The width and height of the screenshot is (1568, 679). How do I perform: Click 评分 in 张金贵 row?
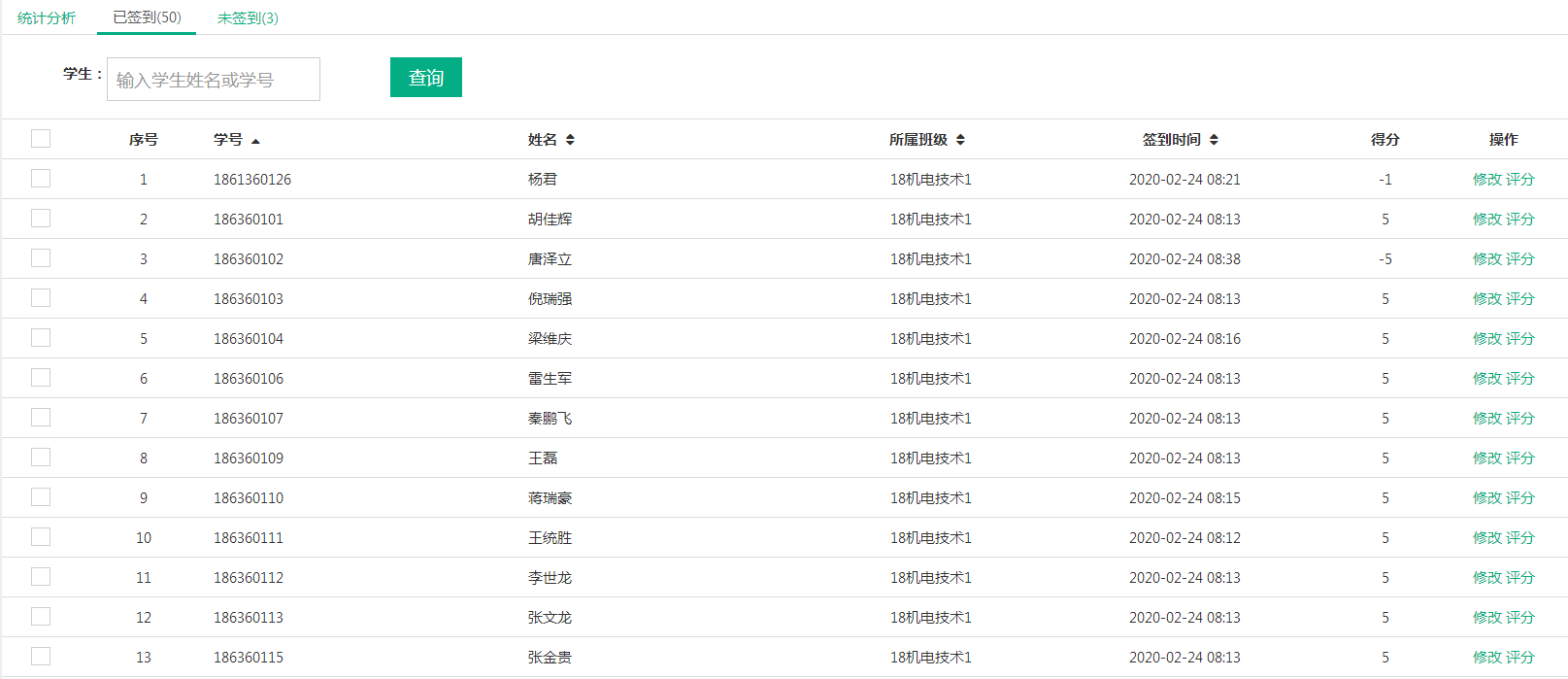1520,658
